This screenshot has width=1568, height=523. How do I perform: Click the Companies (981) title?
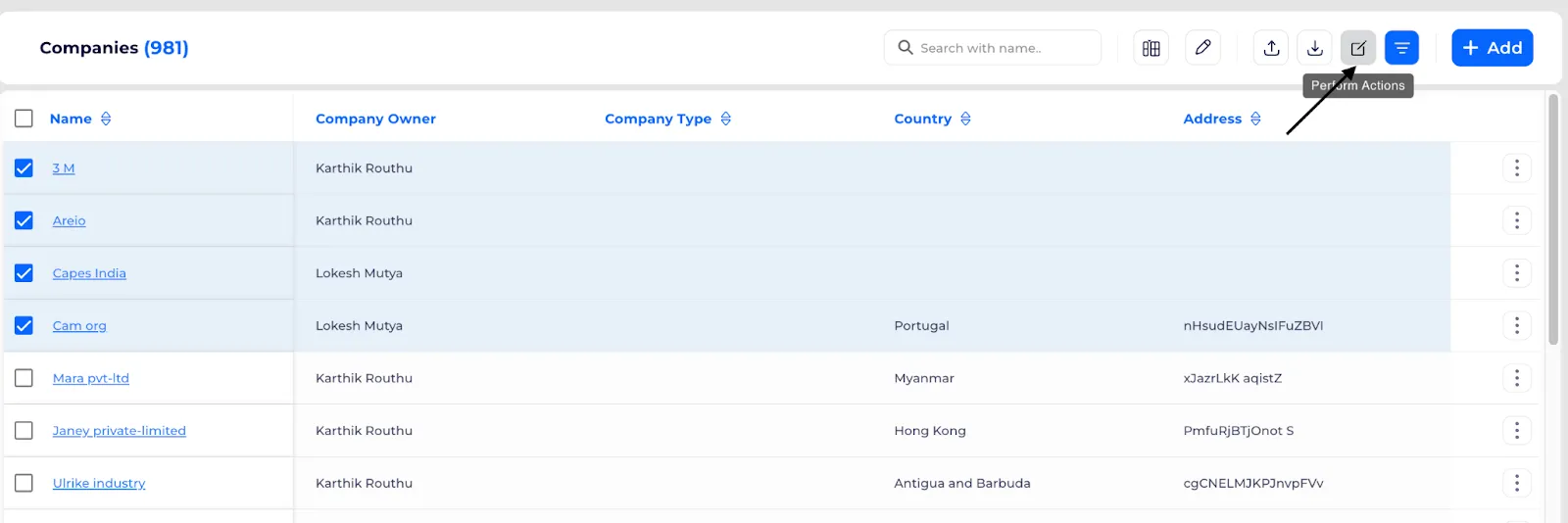click(114, 48)
